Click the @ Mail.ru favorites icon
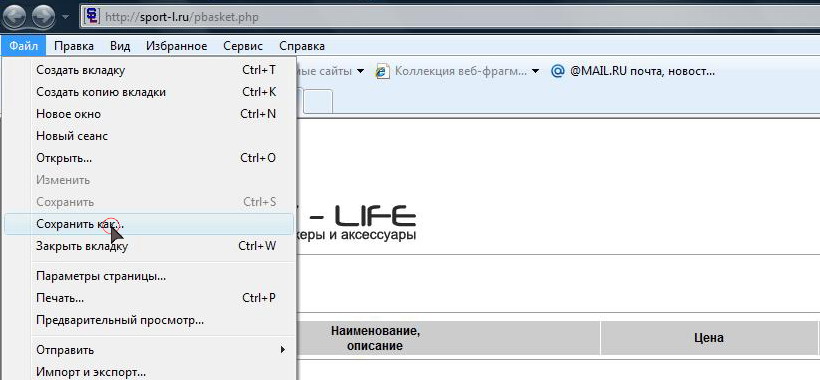 click(558, 71)
